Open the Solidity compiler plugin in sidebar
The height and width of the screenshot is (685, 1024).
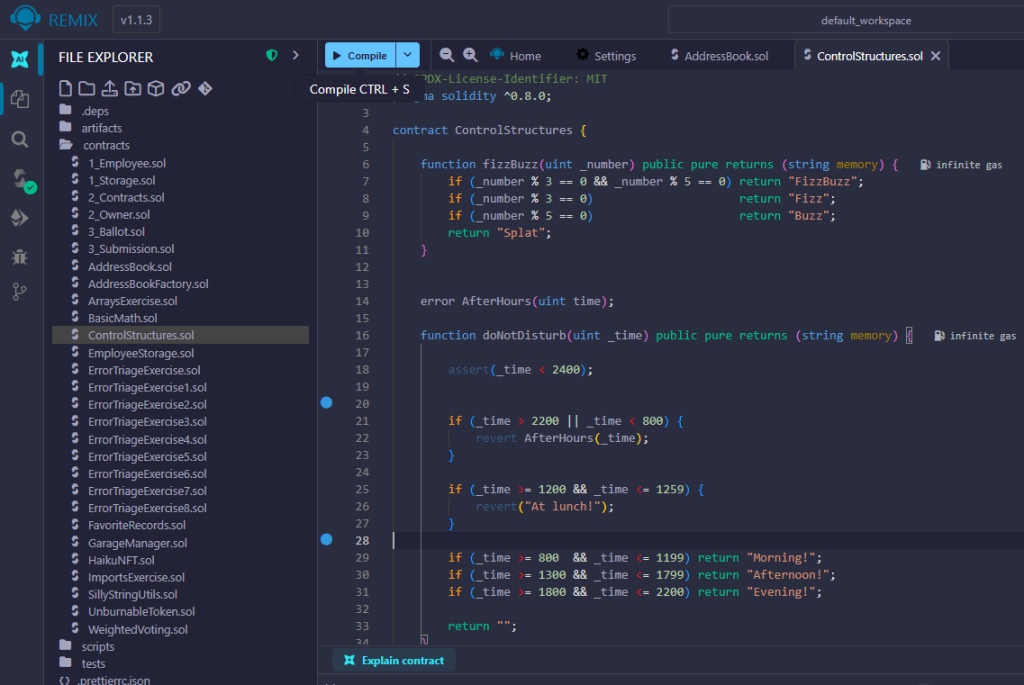(x=20, y=180)
